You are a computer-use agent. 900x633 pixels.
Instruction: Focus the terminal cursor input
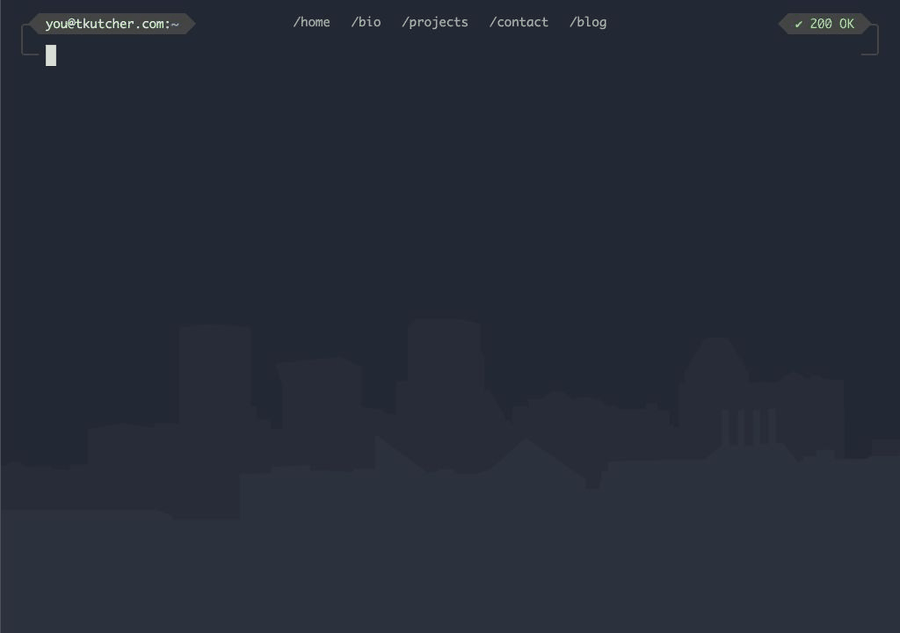pyautogui.click(x=51, y=56)
